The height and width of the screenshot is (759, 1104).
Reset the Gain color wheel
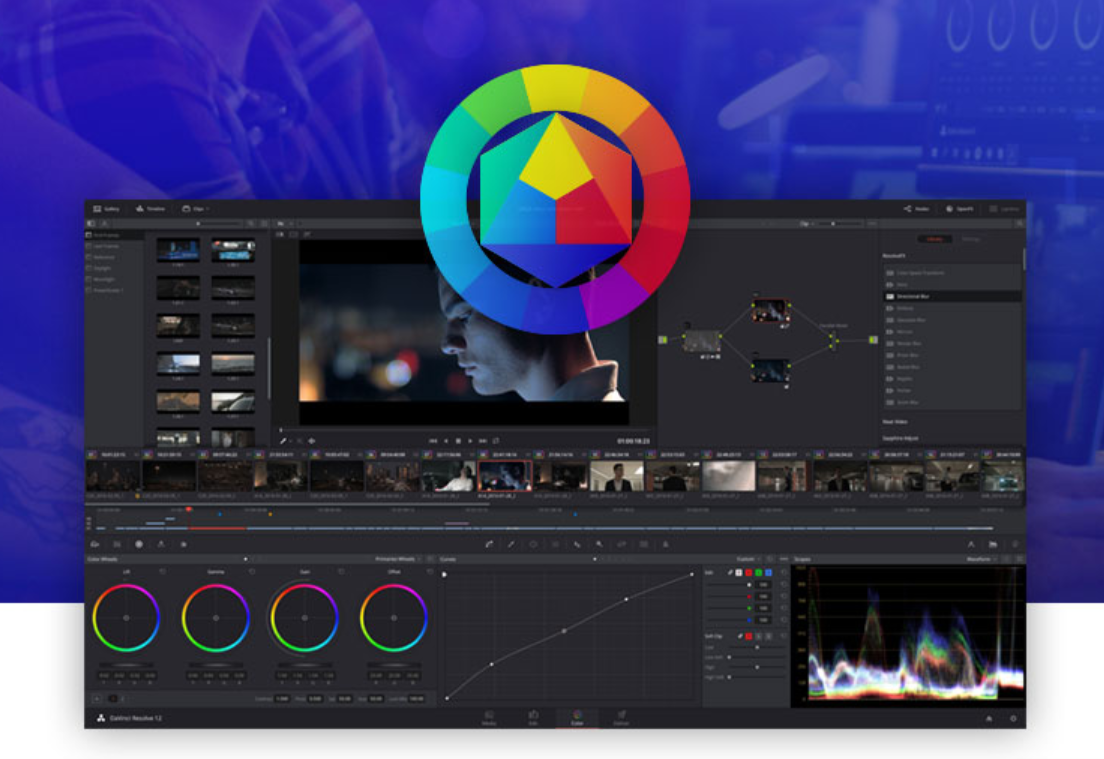[341, 572]
